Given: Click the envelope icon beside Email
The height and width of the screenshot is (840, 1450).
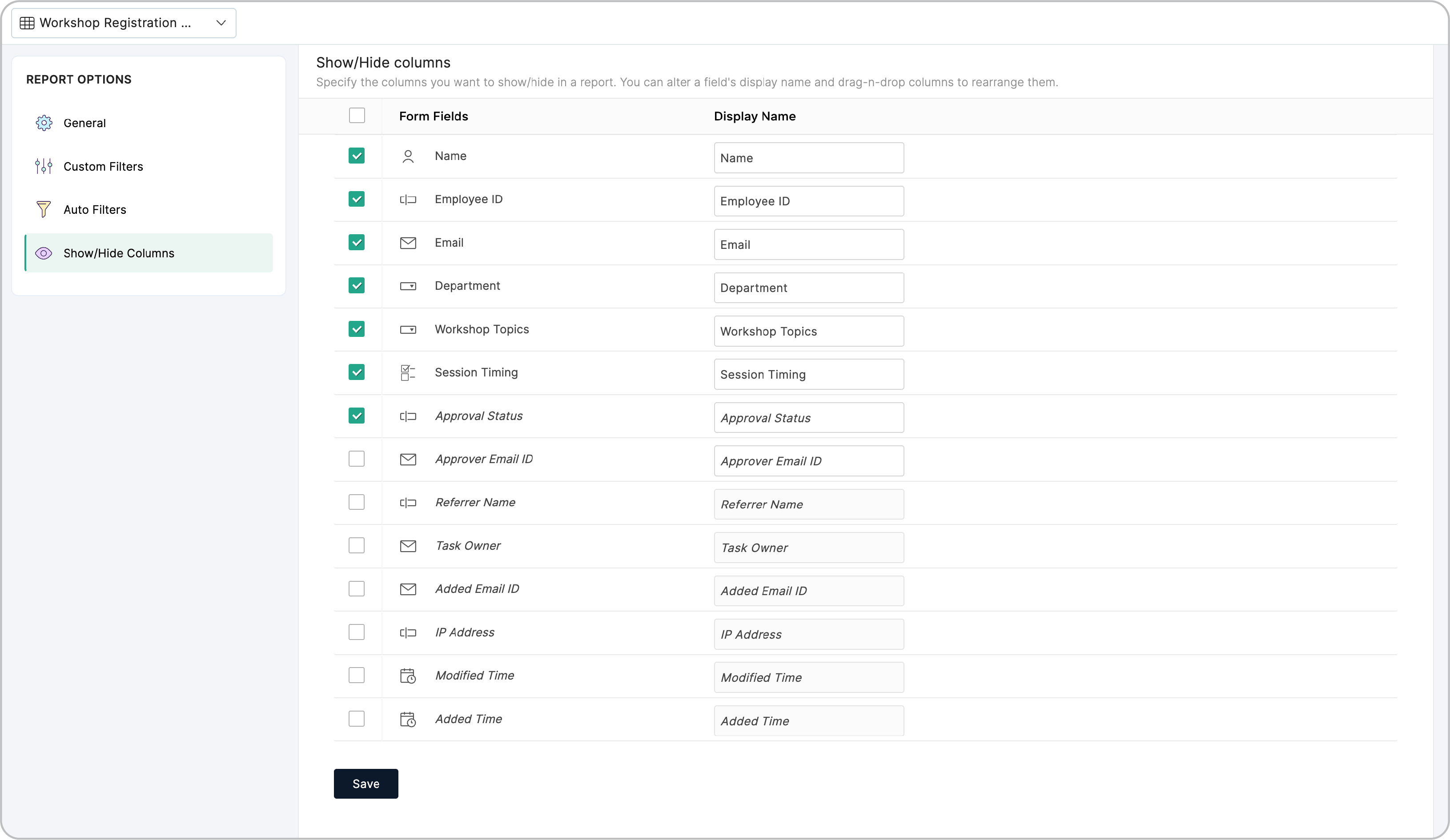Looking at the screenshot, I should [409, 243].
